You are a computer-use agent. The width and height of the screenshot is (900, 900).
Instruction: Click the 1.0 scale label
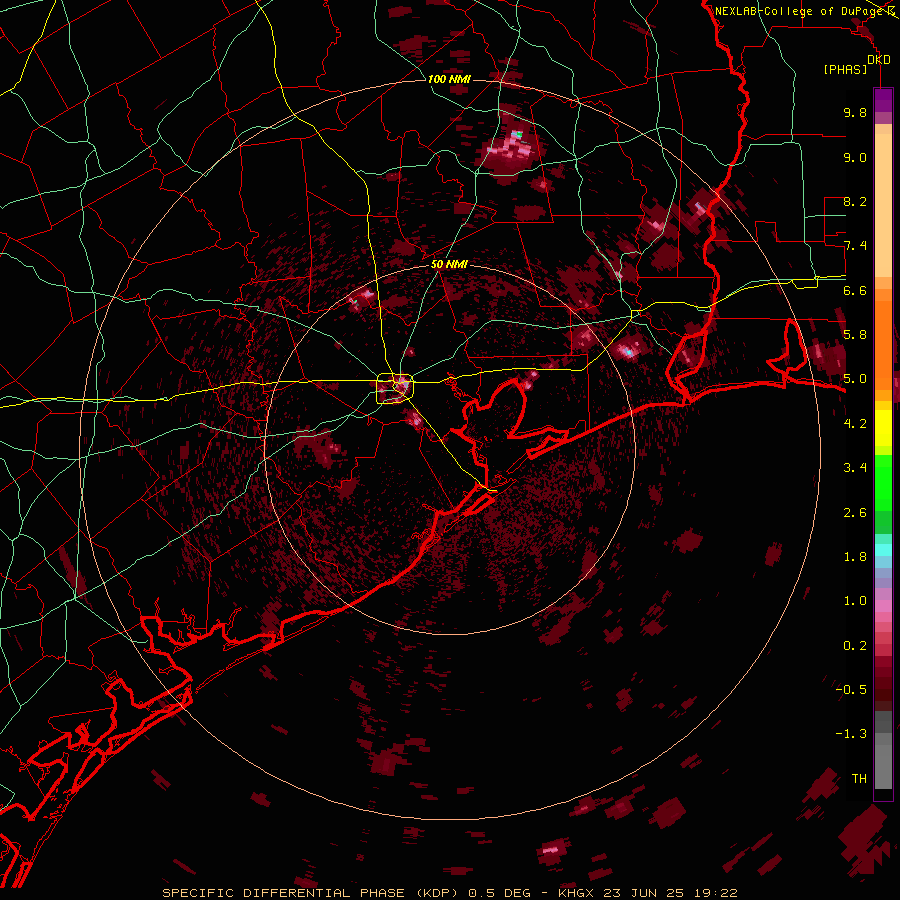(855, 601)
